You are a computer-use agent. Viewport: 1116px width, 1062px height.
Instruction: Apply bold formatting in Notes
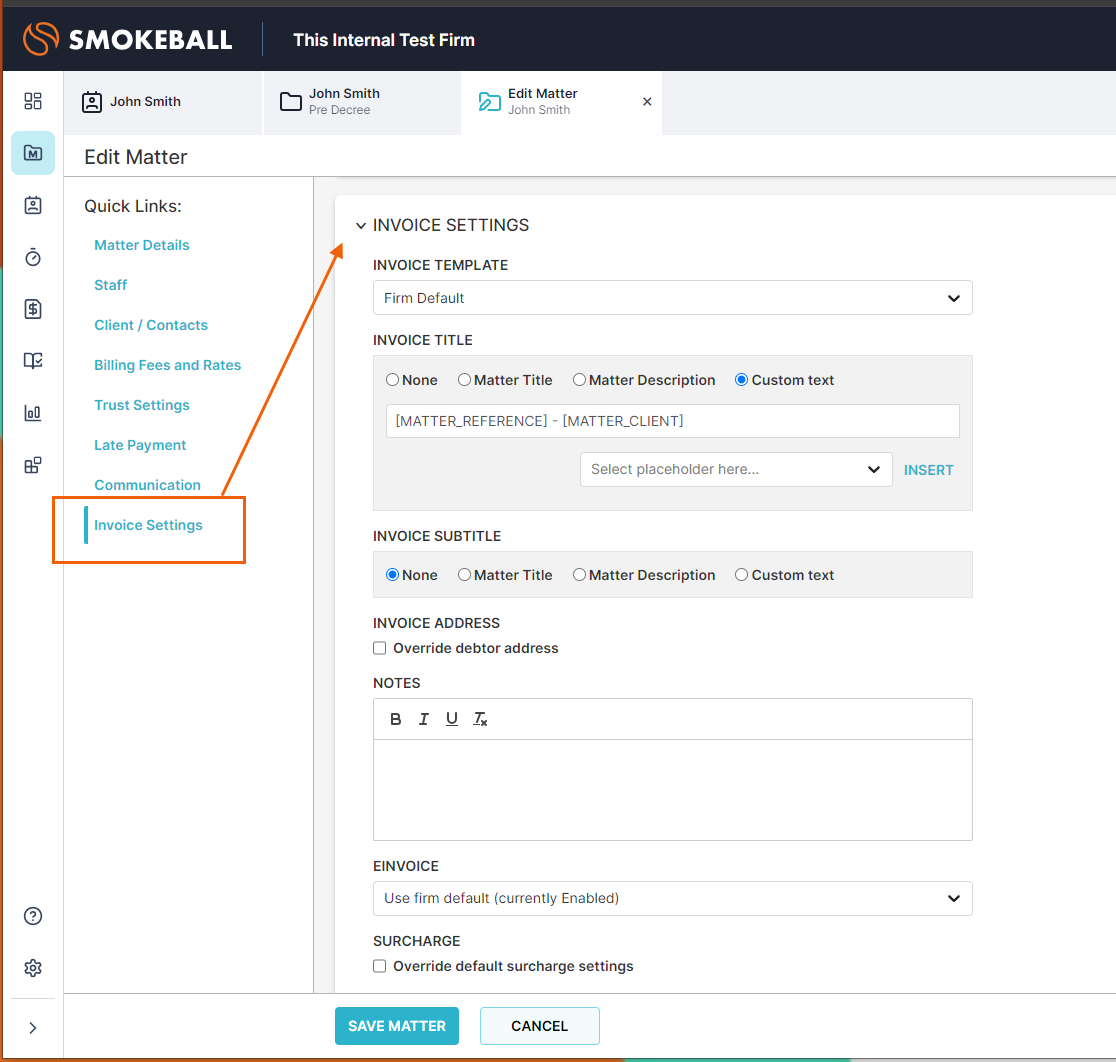tap(396, 720)
